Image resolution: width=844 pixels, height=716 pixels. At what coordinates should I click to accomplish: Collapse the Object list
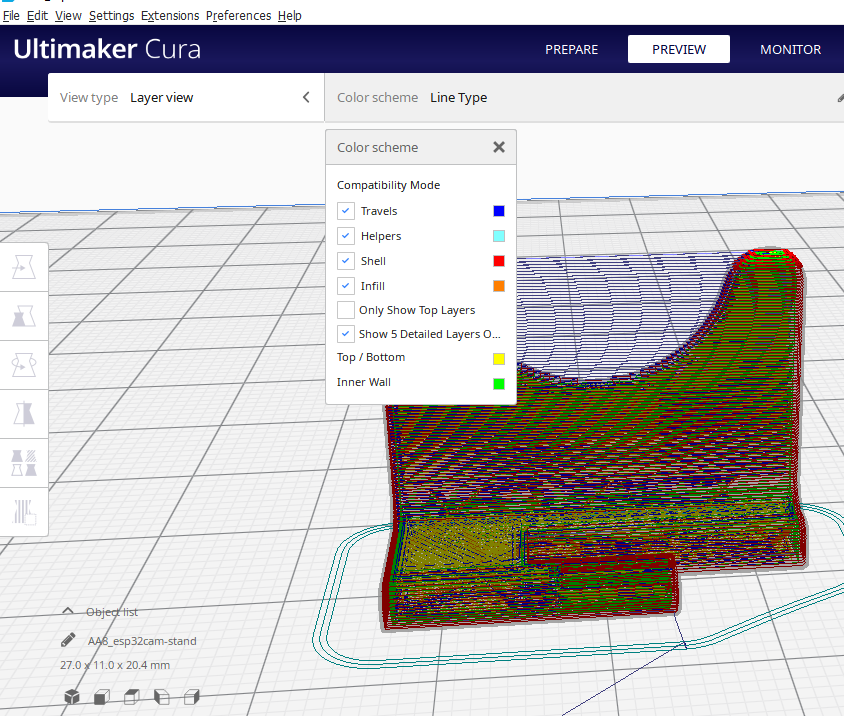click(68, 611)
